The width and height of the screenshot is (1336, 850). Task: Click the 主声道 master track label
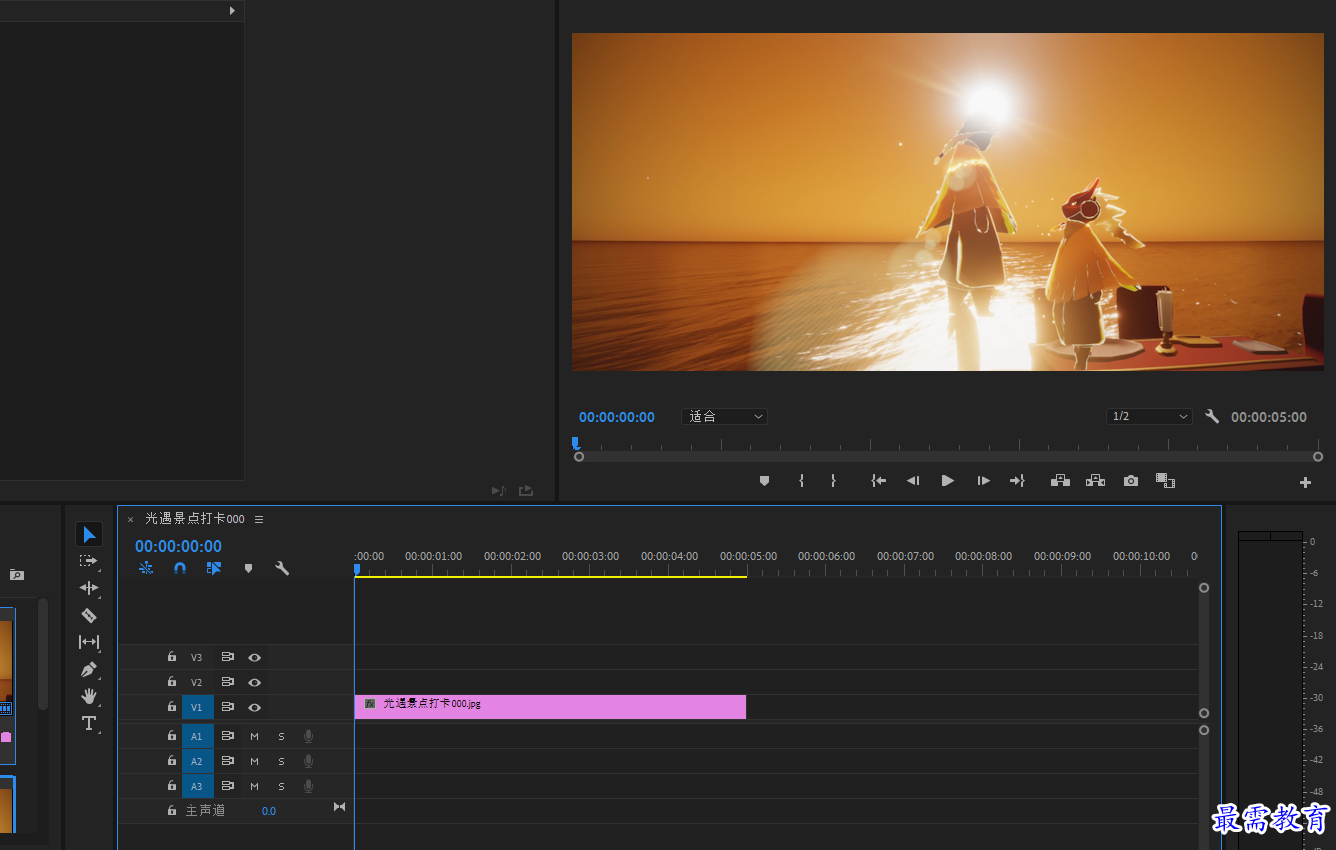205,811
